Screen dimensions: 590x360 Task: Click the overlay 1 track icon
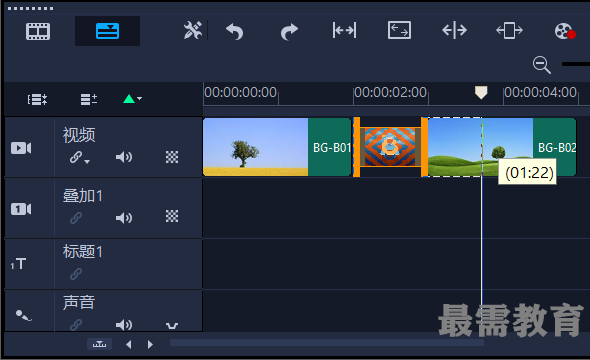(21, 209)
